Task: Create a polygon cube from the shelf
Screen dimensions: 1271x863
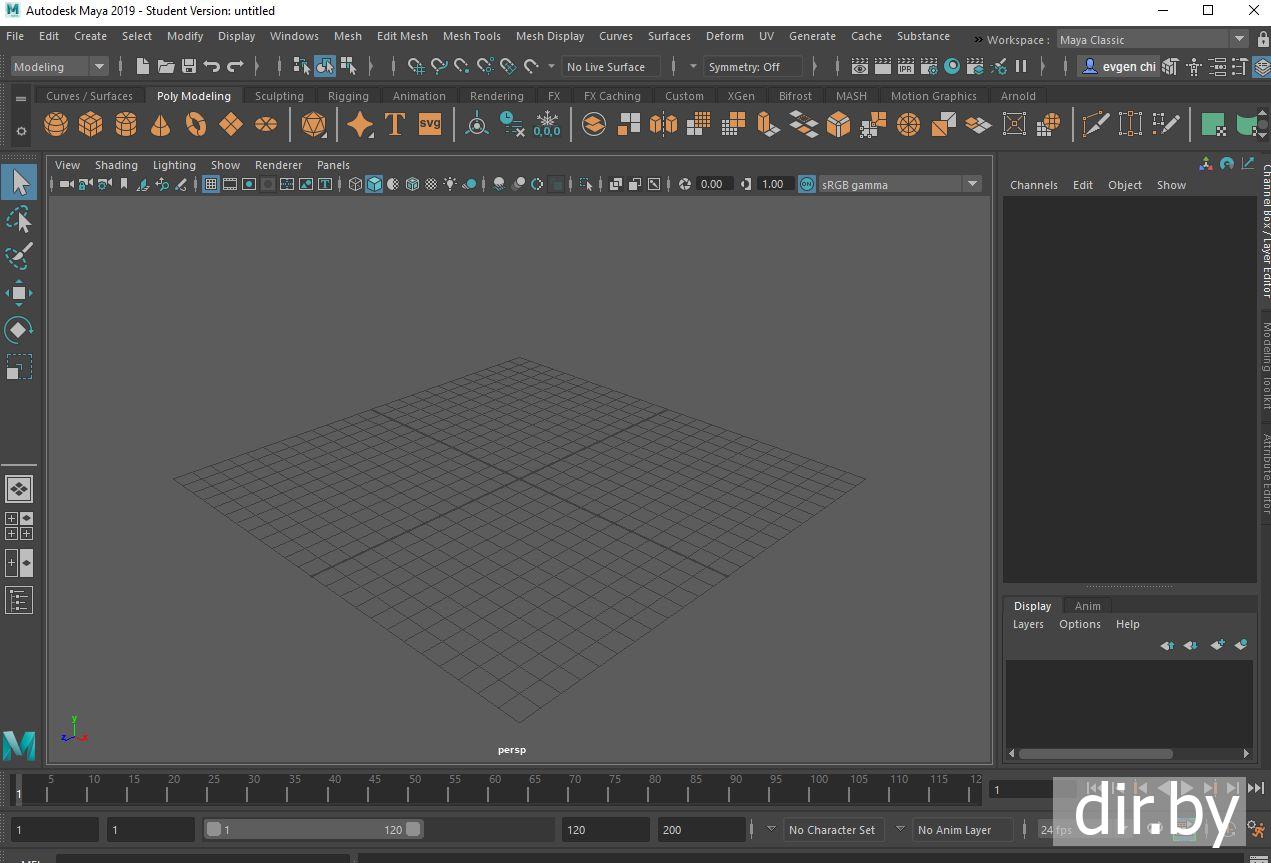Action: (x=91, y=125)
